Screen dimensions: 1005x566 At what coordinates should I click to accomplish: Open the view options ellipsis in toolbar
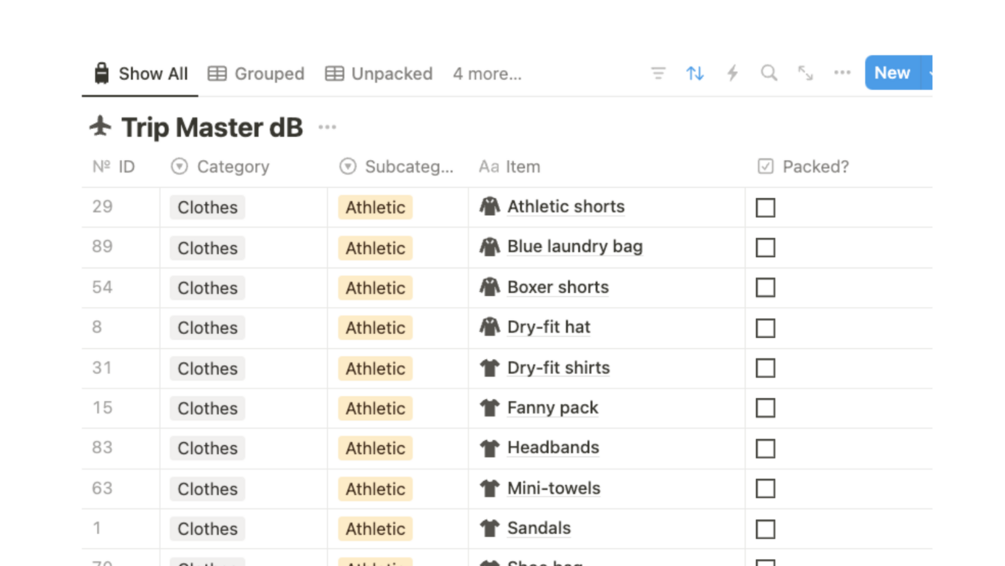[842, 73]
